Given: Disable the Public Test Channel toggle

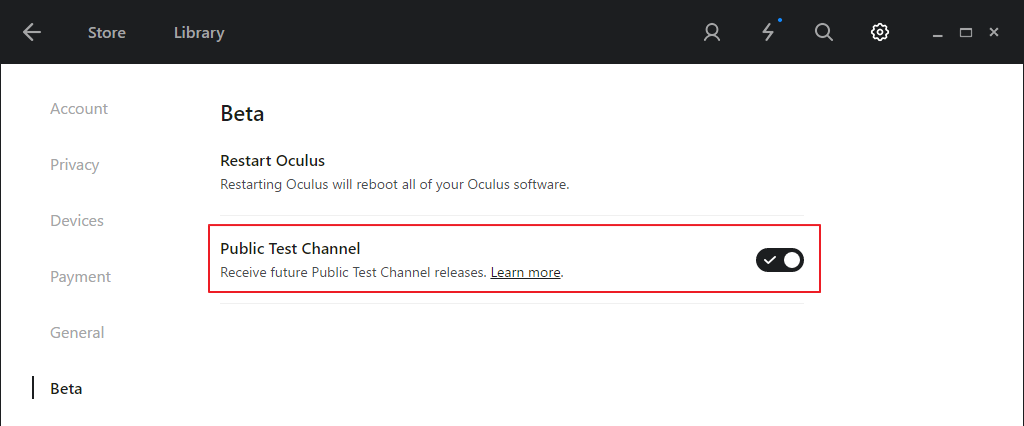Looking at the screenshot, I should pyautogui.click(x=780, y=260).
